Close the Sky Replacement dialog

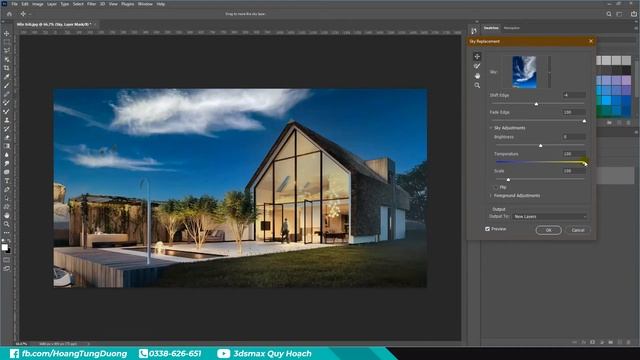(x=591, y=41)
